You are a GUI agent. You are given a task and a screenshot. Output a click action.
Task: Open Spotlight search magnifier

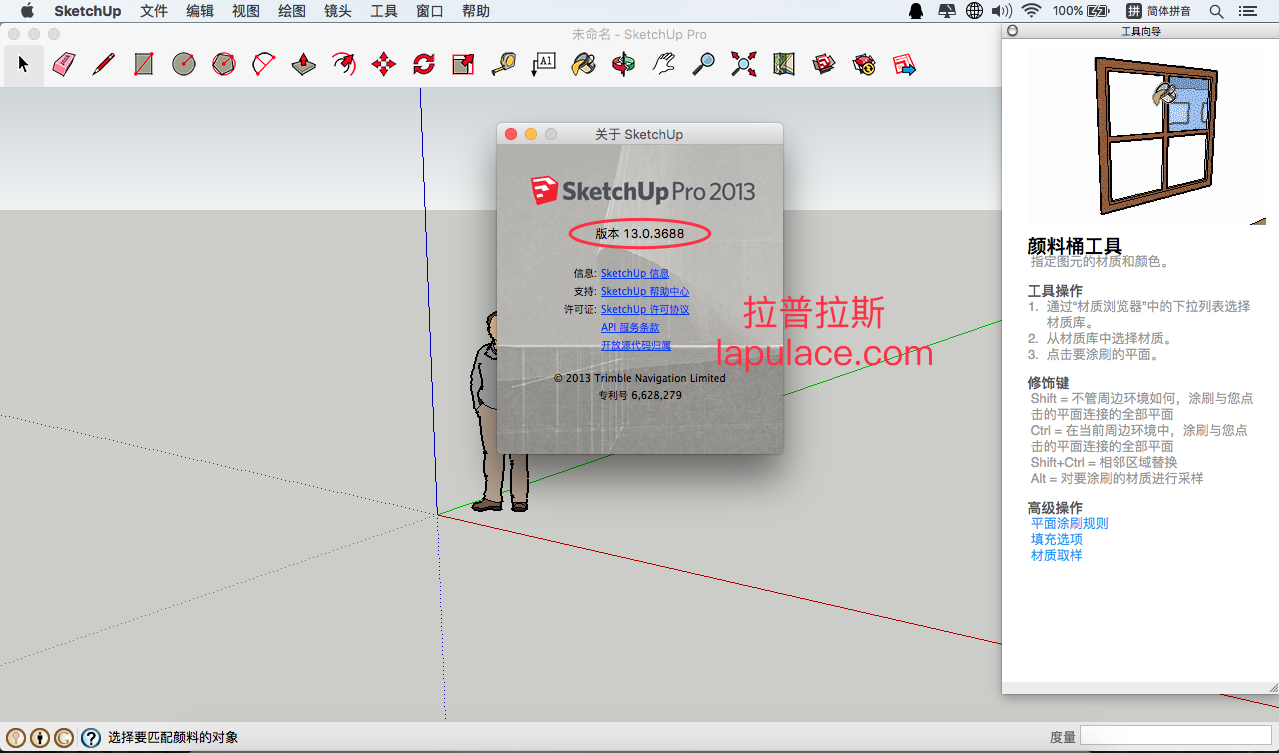pos(1217,11)
